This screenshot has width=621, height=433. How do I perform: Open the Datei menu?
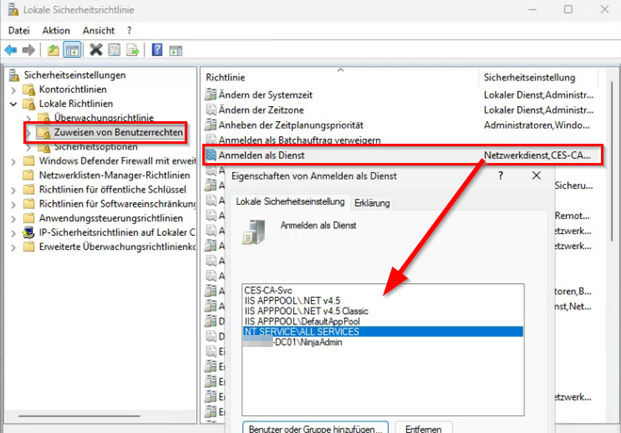pyautogui.click(x=19, y=31)
